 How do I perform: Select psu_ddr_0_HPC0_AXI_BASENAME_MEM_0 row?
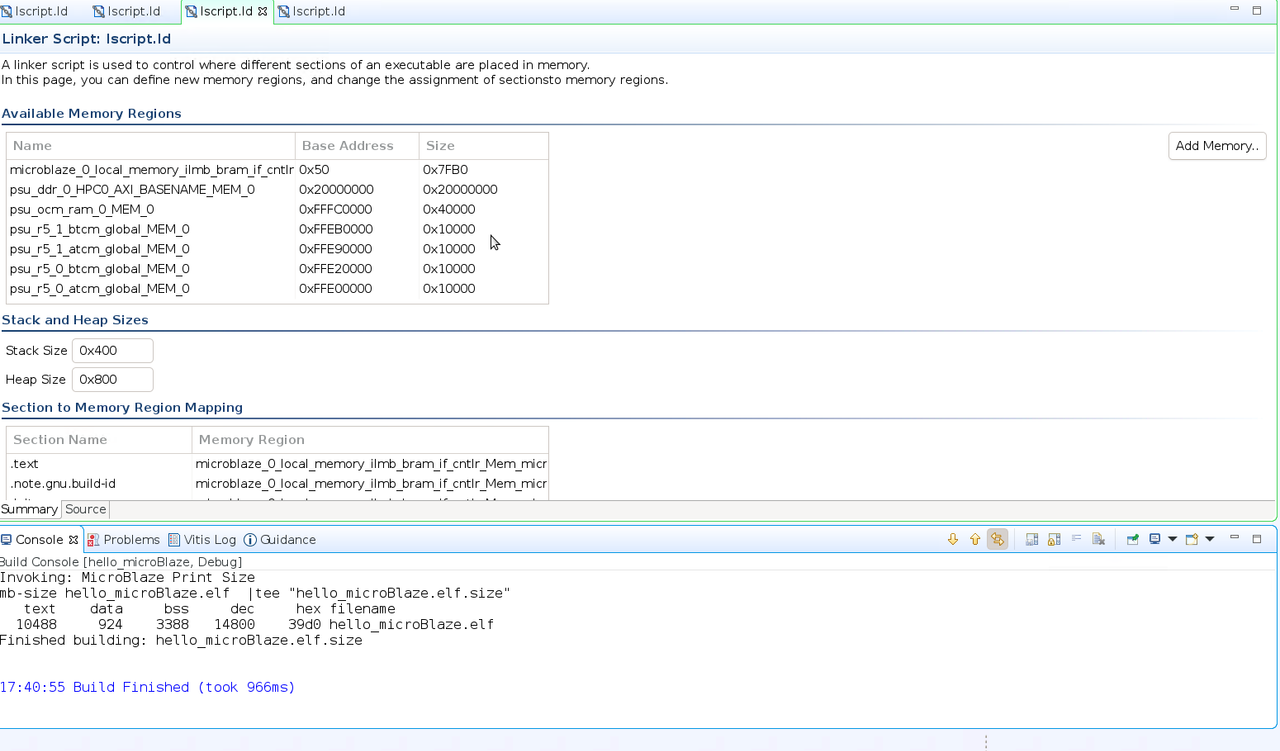277,189
